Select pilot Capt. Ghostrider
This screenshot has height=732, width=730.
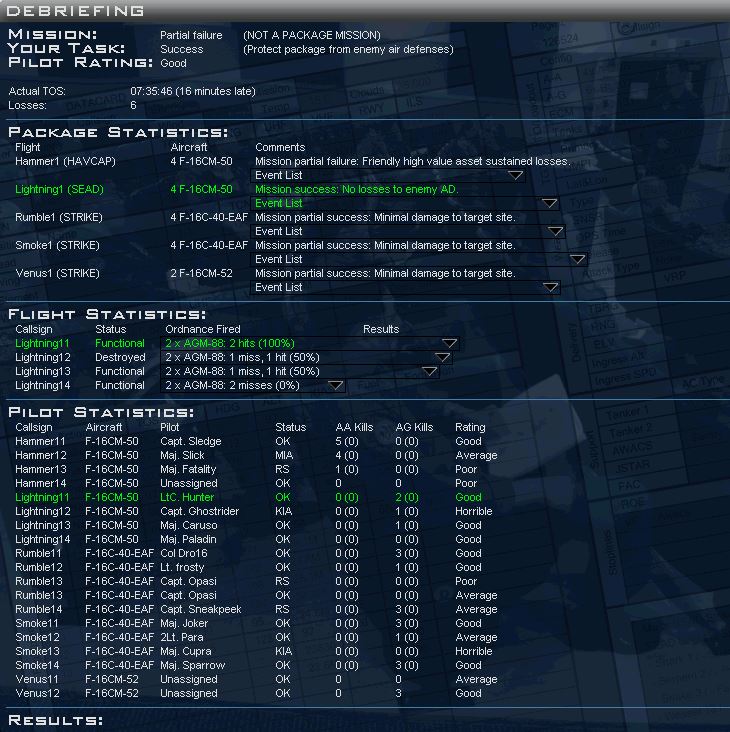tap(199, 512)
